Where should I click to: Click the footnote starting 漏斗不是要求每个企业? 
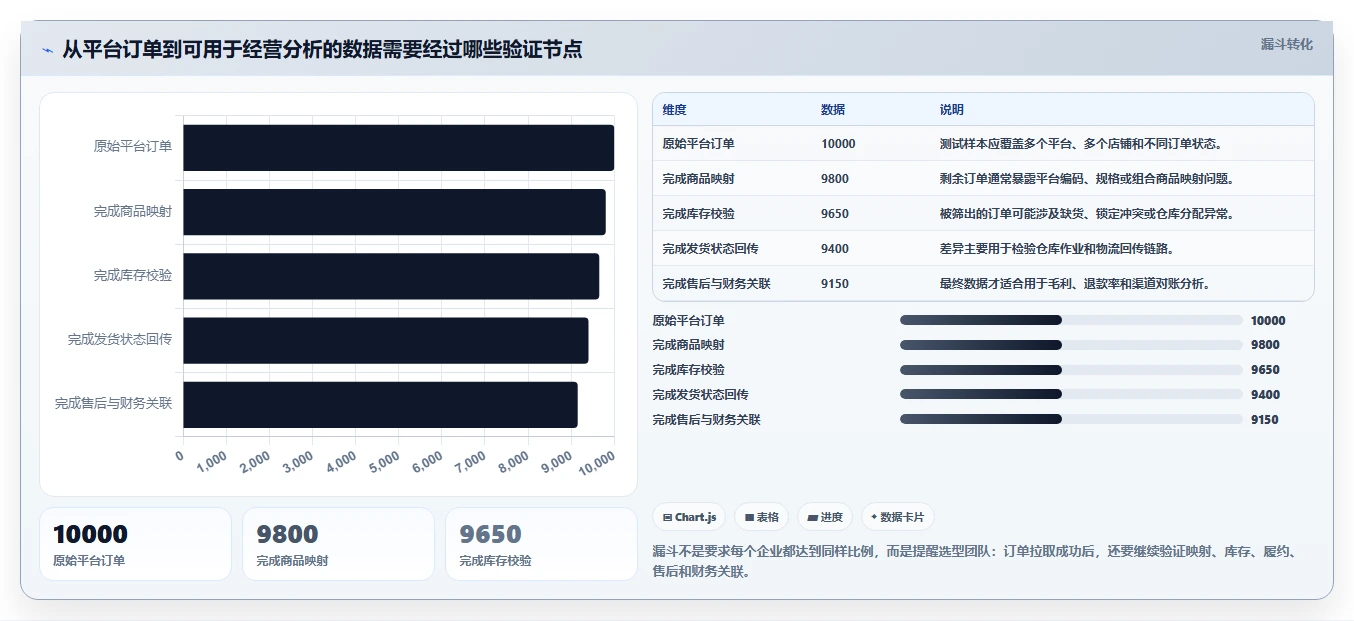click(x=975, y=562)
